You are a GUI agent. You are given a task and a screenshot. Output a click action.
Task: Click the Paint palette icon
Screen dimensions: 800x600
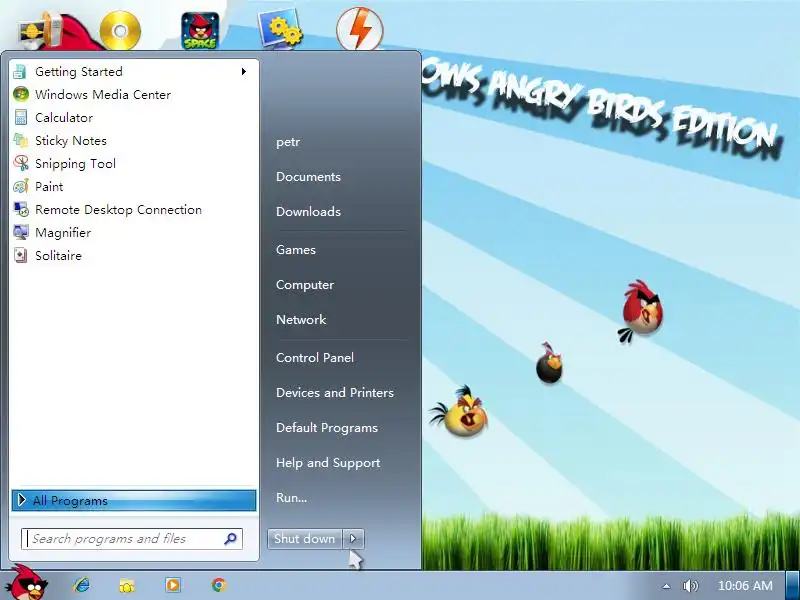pyautogui.click(x=20, y=186)
